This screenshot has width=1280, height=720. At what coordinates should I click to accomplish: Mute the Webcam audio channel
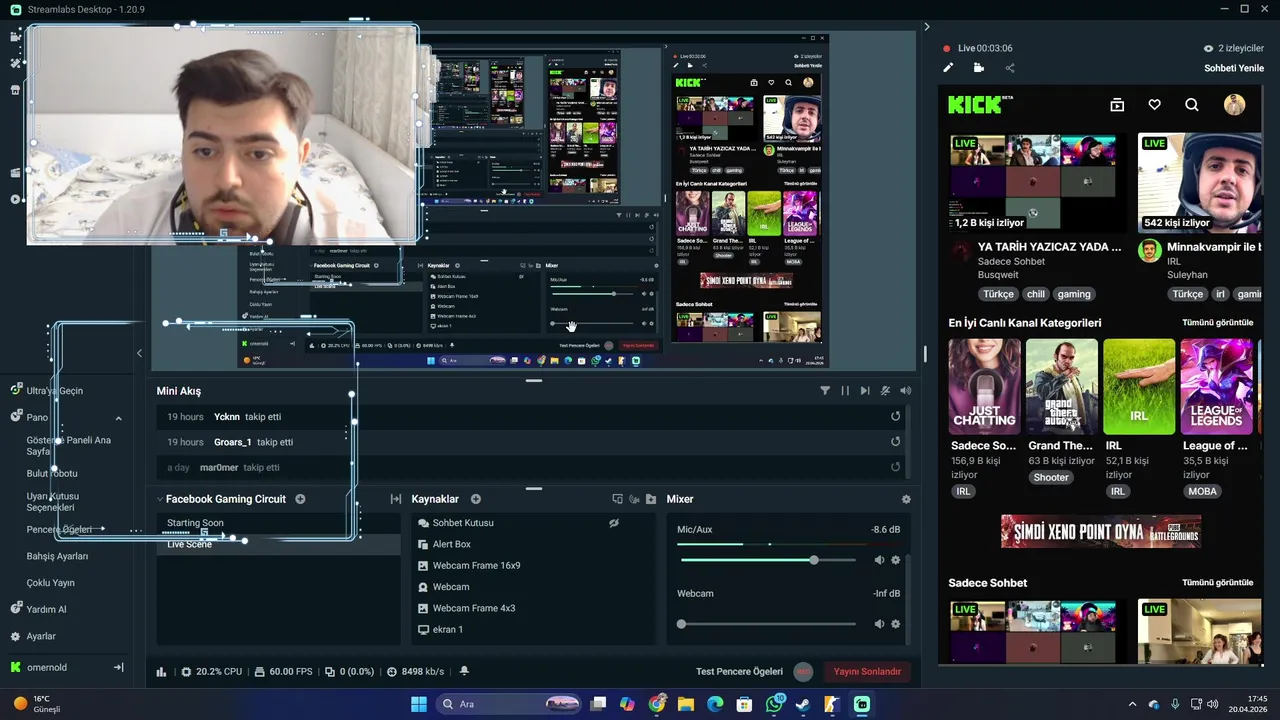tap(879, 624)
